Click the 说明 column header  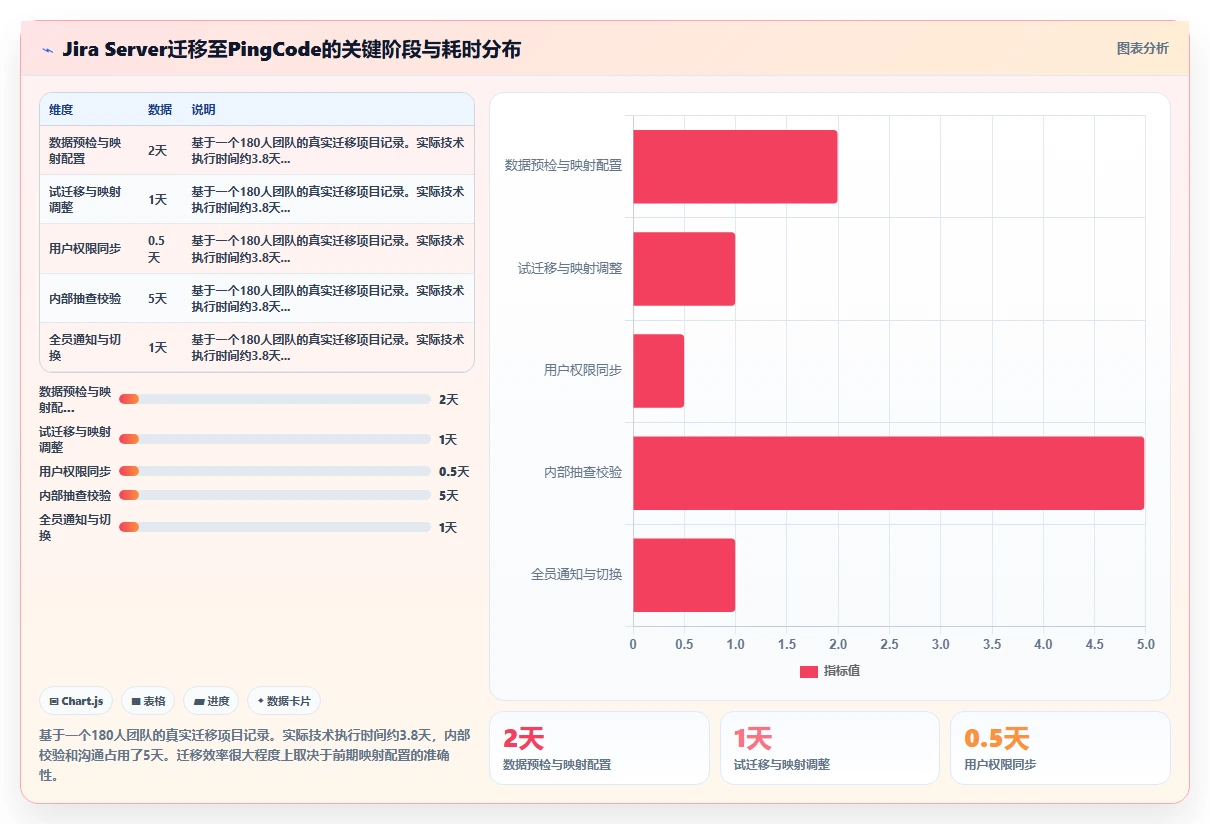(x=203, y=109)
